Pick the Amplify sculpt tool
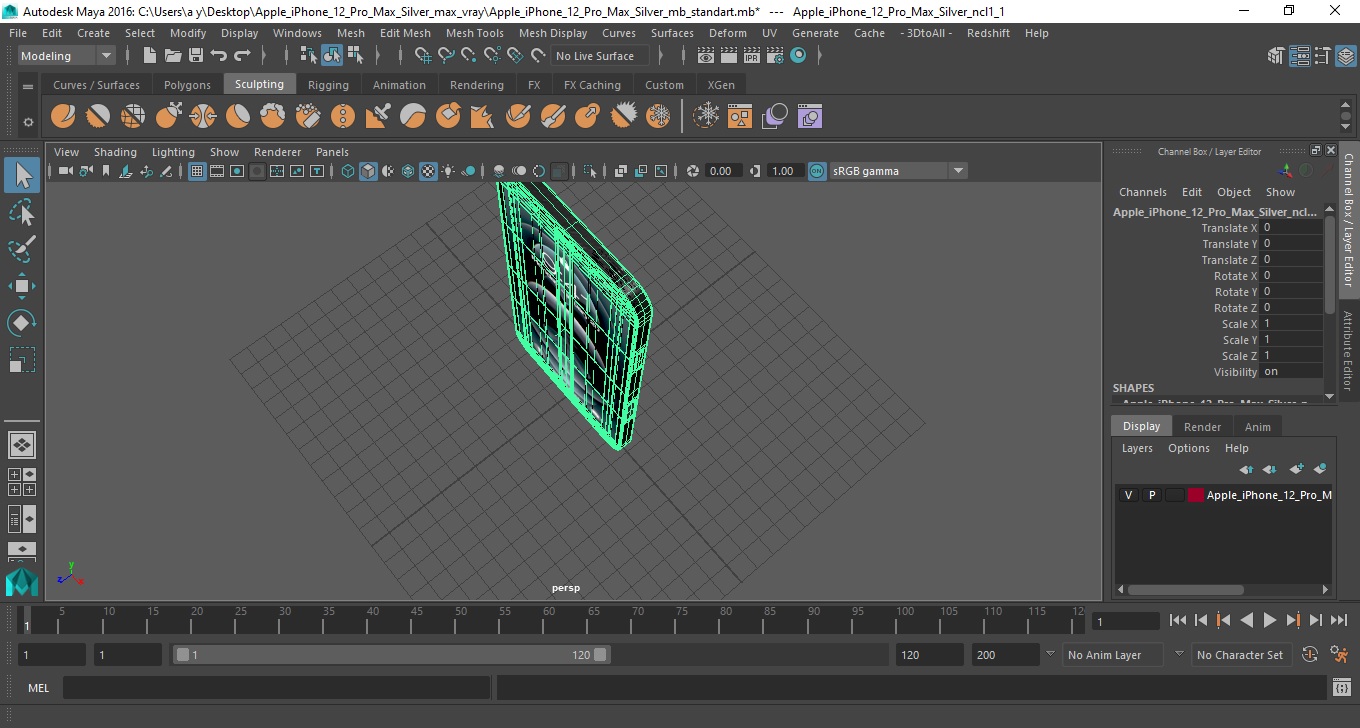This screenshot has height=728, width=1360. [623, 116]
